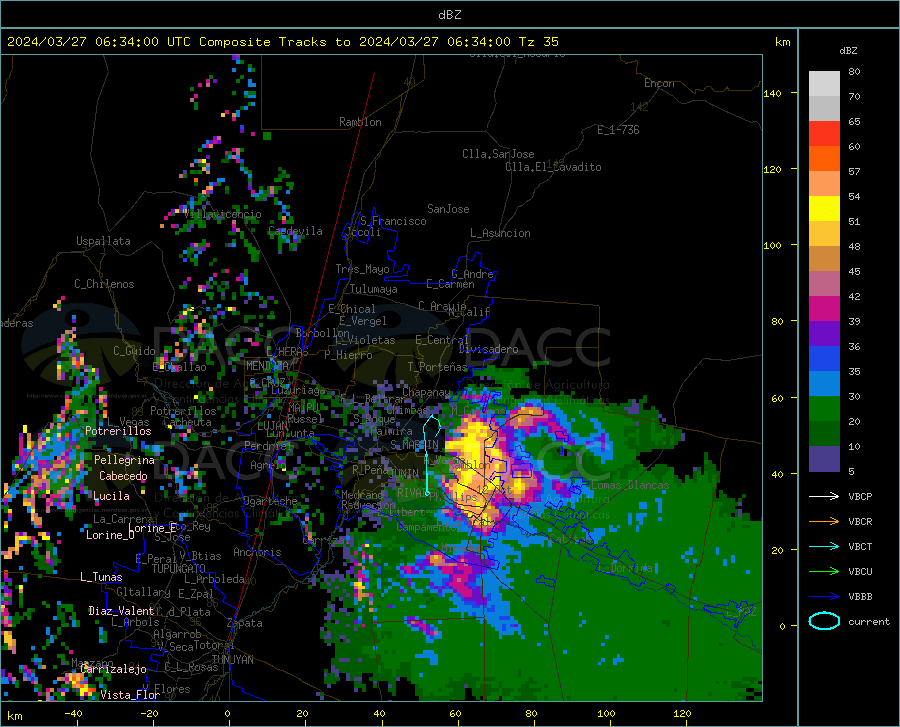Viewport: 900px width, 727px height.
Task: Click the 'Tulumaya' map label
Action: pyautogui.click(x=374, y=289)
